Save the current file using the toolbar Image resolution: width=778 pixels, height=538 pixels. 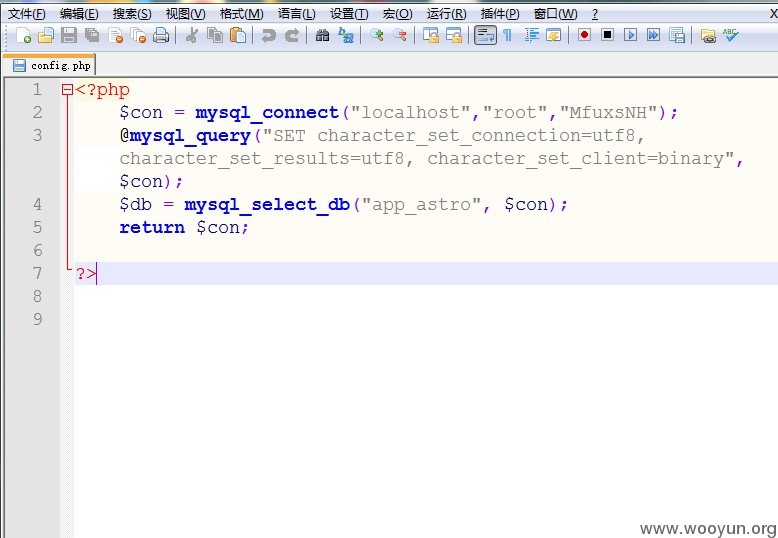[69, 35]
